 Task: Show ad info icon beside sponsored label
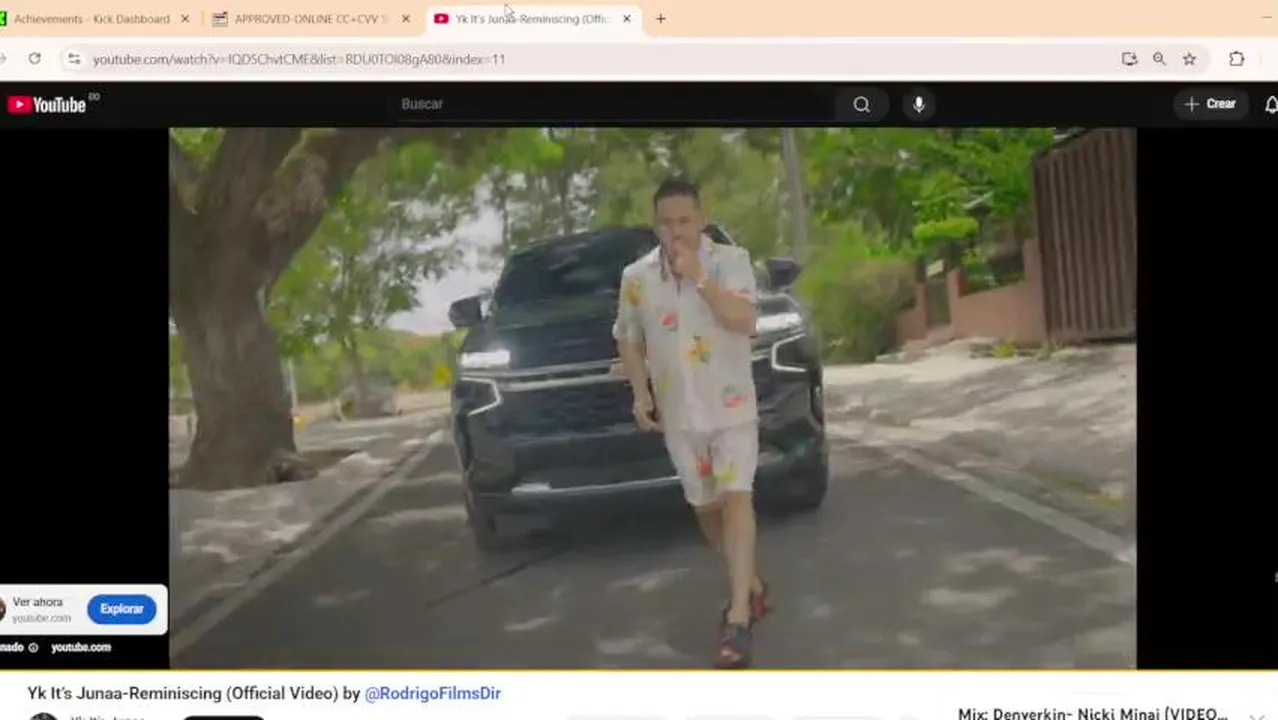pos(33,647)
